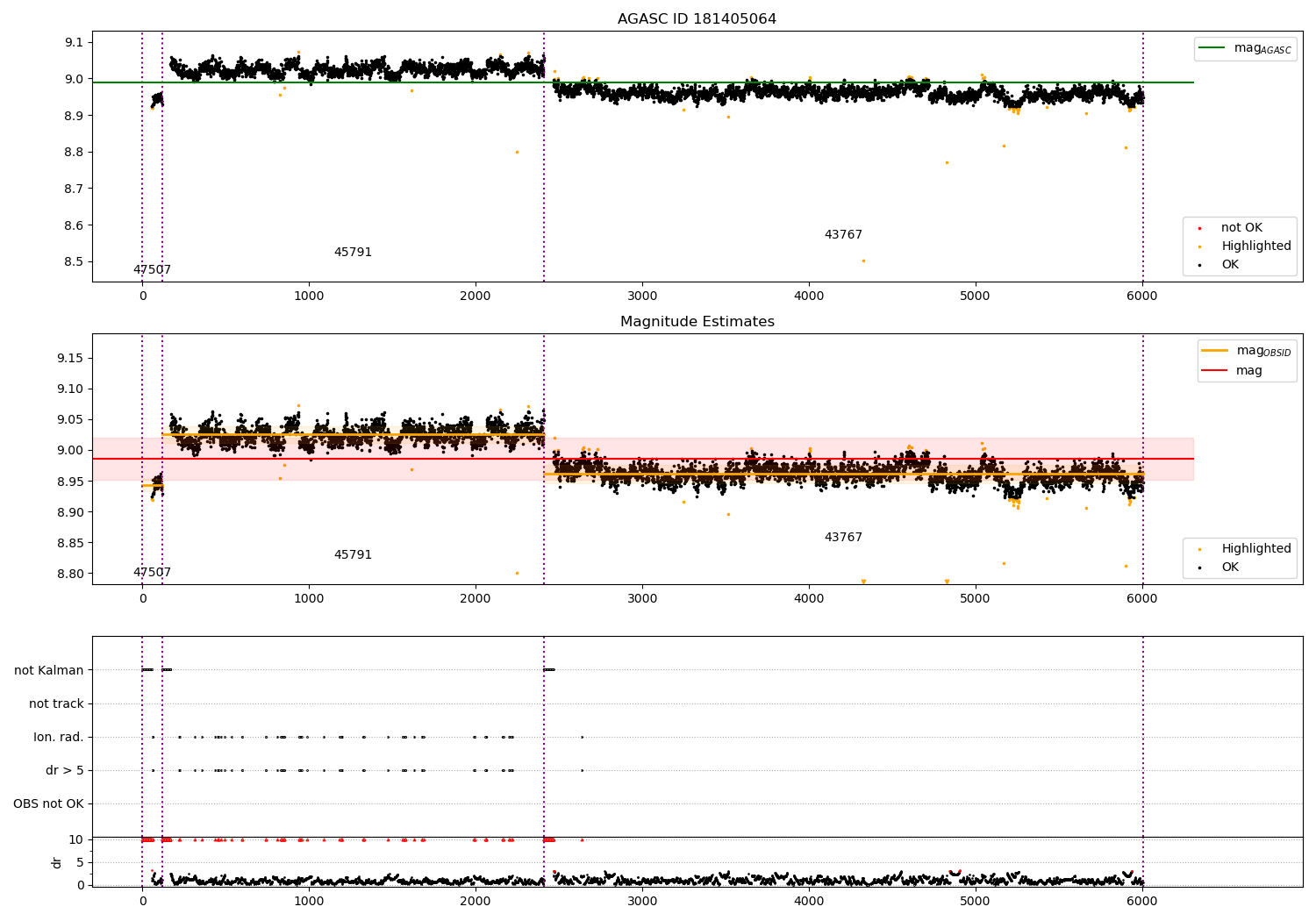Click obsid label 45791 in the top plot
Viewport: 1316px width, 921px height.
[353, 253]
